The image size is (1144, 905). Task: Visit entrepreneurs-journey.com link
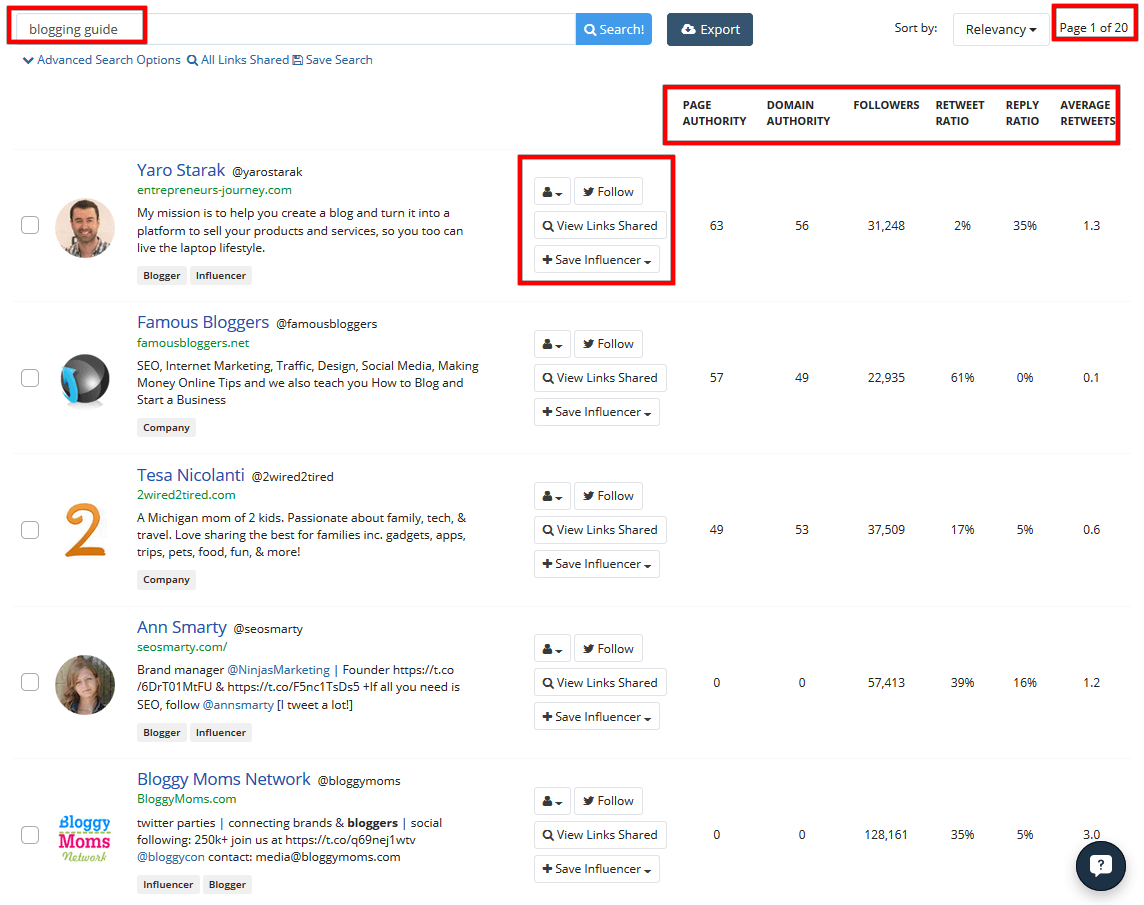pos(214,190)
